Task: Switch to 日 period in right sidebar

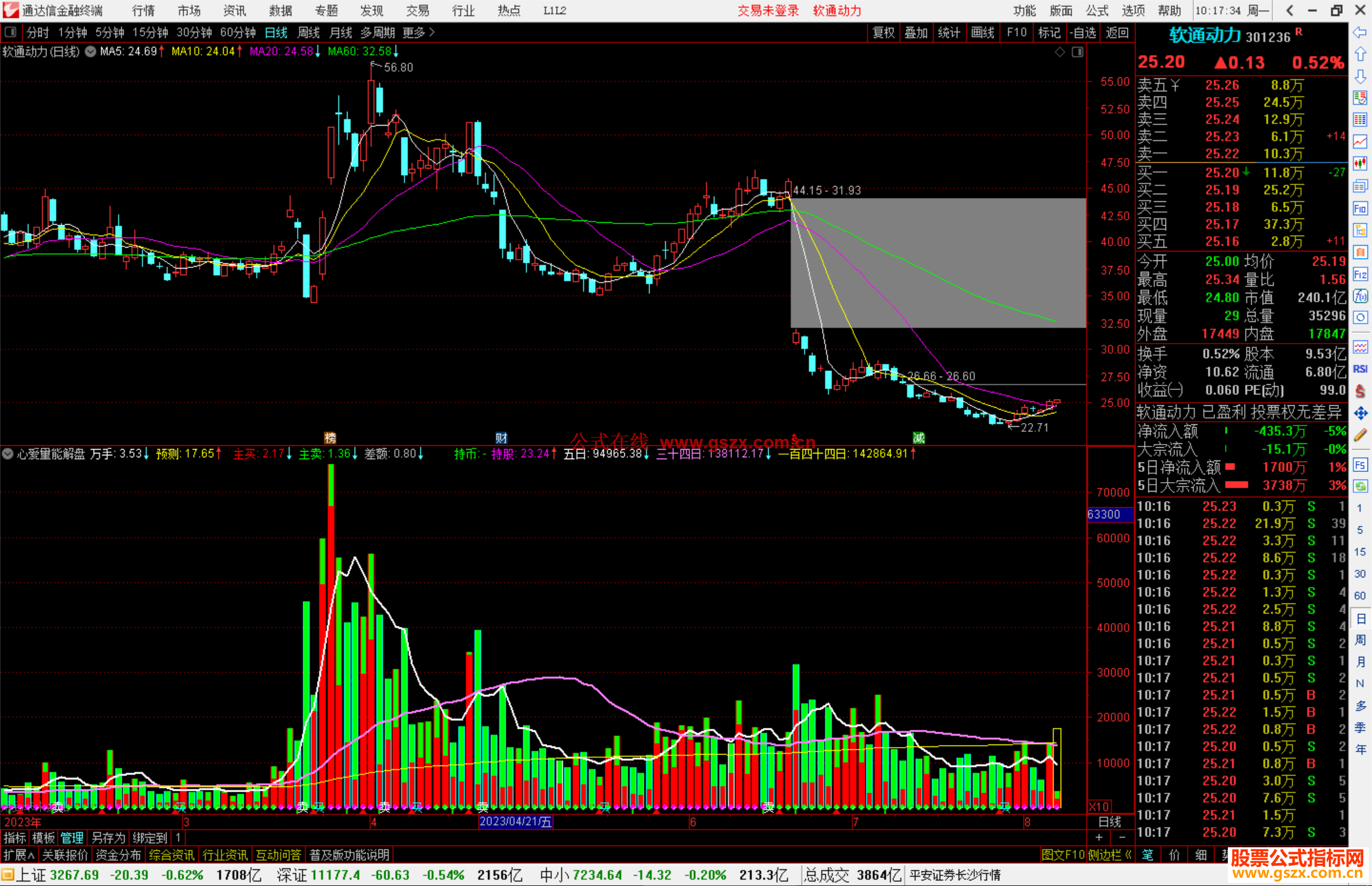Action: click(1360, 618)
